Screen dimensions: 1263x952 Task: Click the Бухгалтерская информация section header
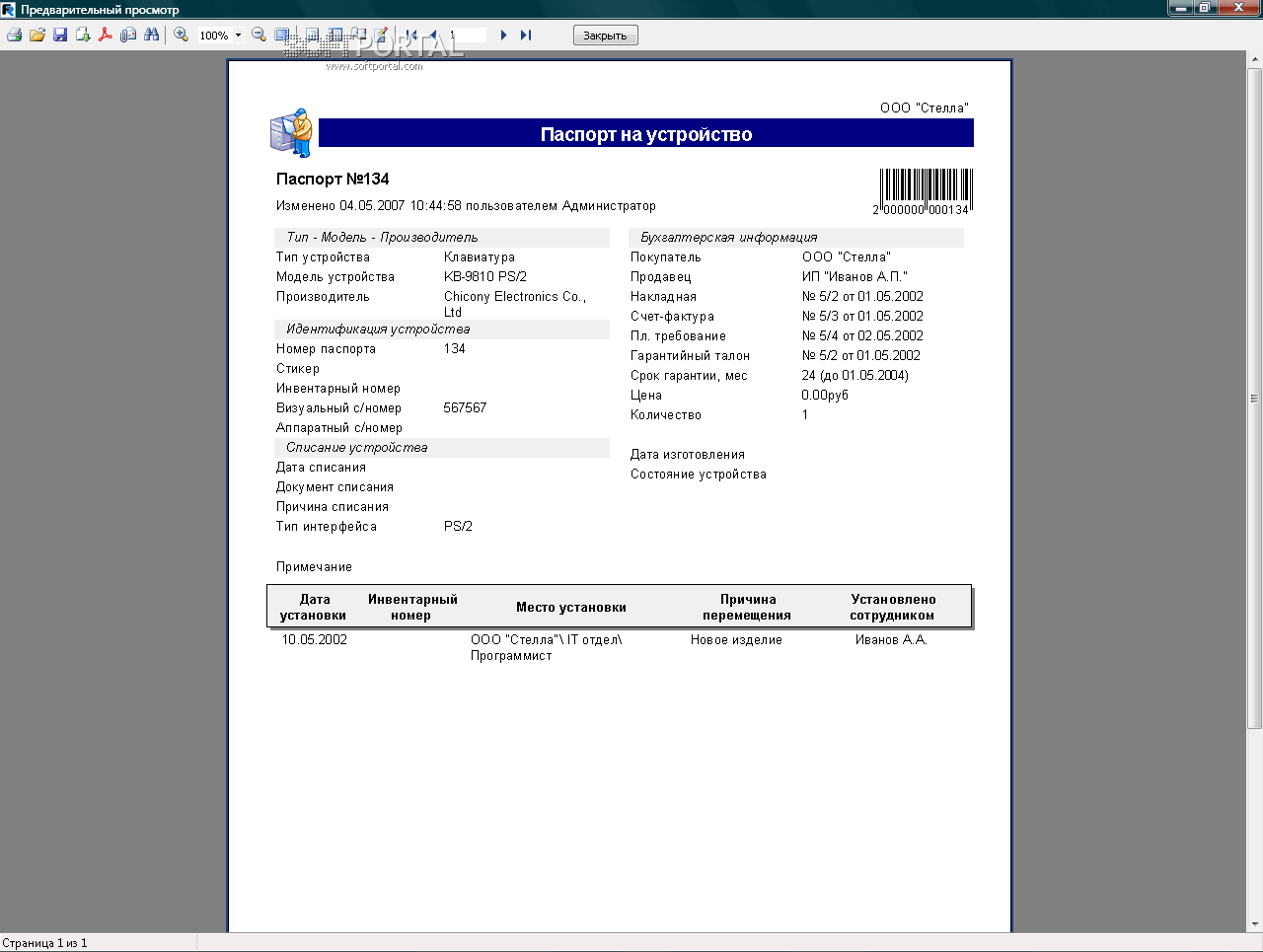pos(796,237)
